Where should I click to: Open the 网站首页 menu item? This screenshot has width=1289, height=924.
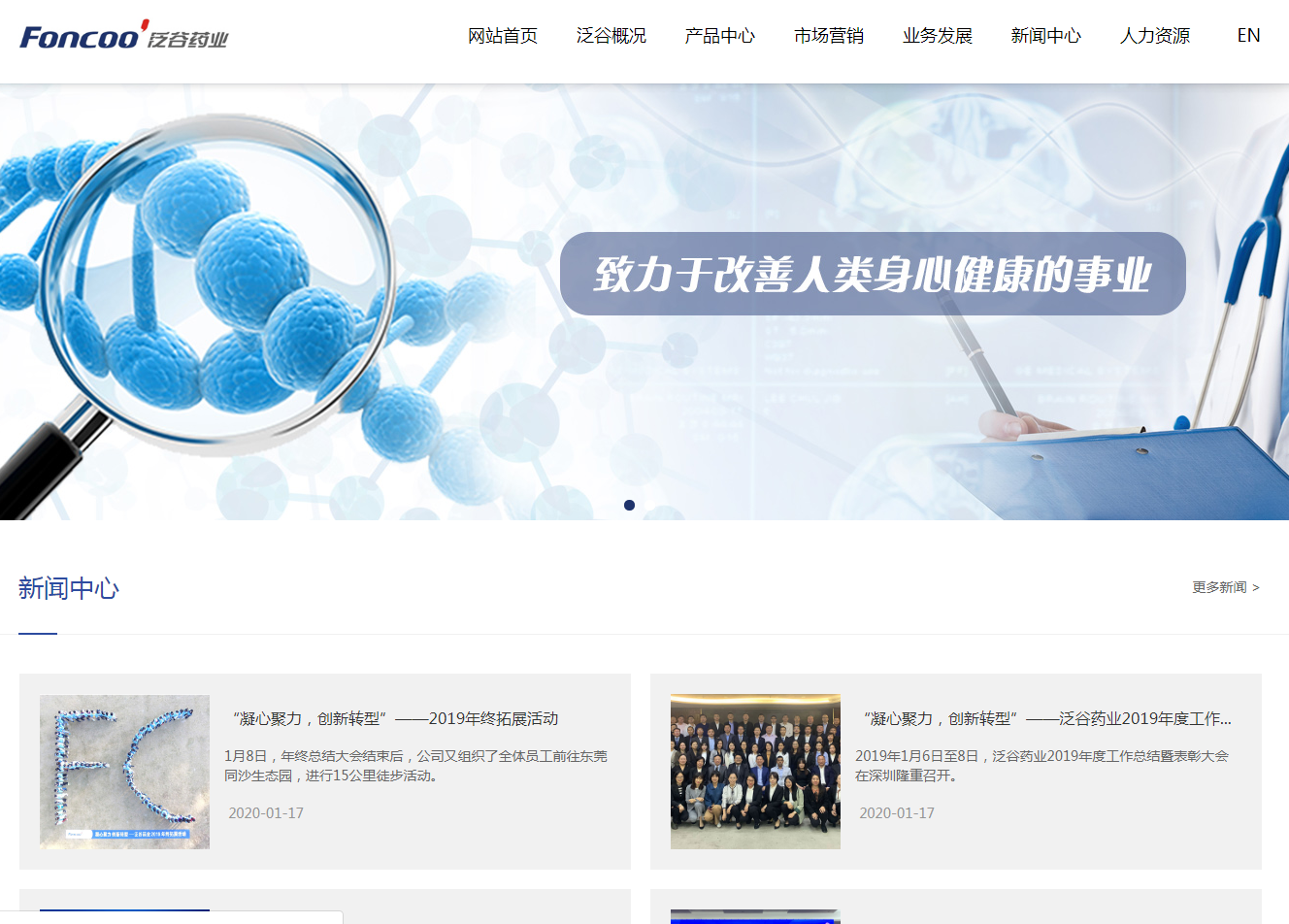tap(503, 35)
